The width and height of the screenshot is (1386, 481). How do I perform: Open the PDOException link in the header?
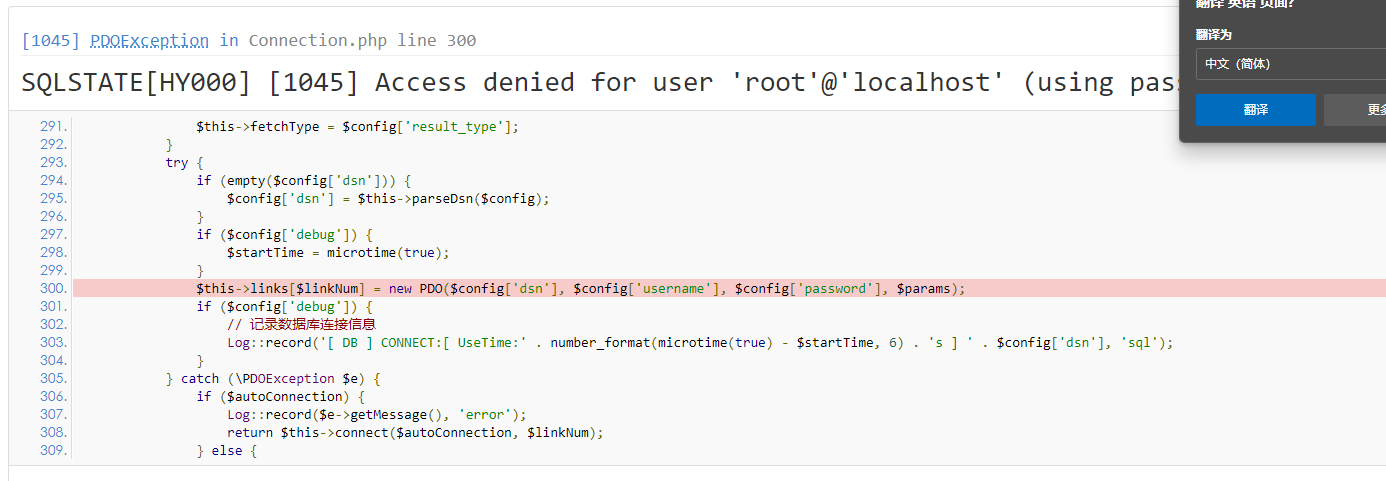pyautogui.click(x=149, y=41)
